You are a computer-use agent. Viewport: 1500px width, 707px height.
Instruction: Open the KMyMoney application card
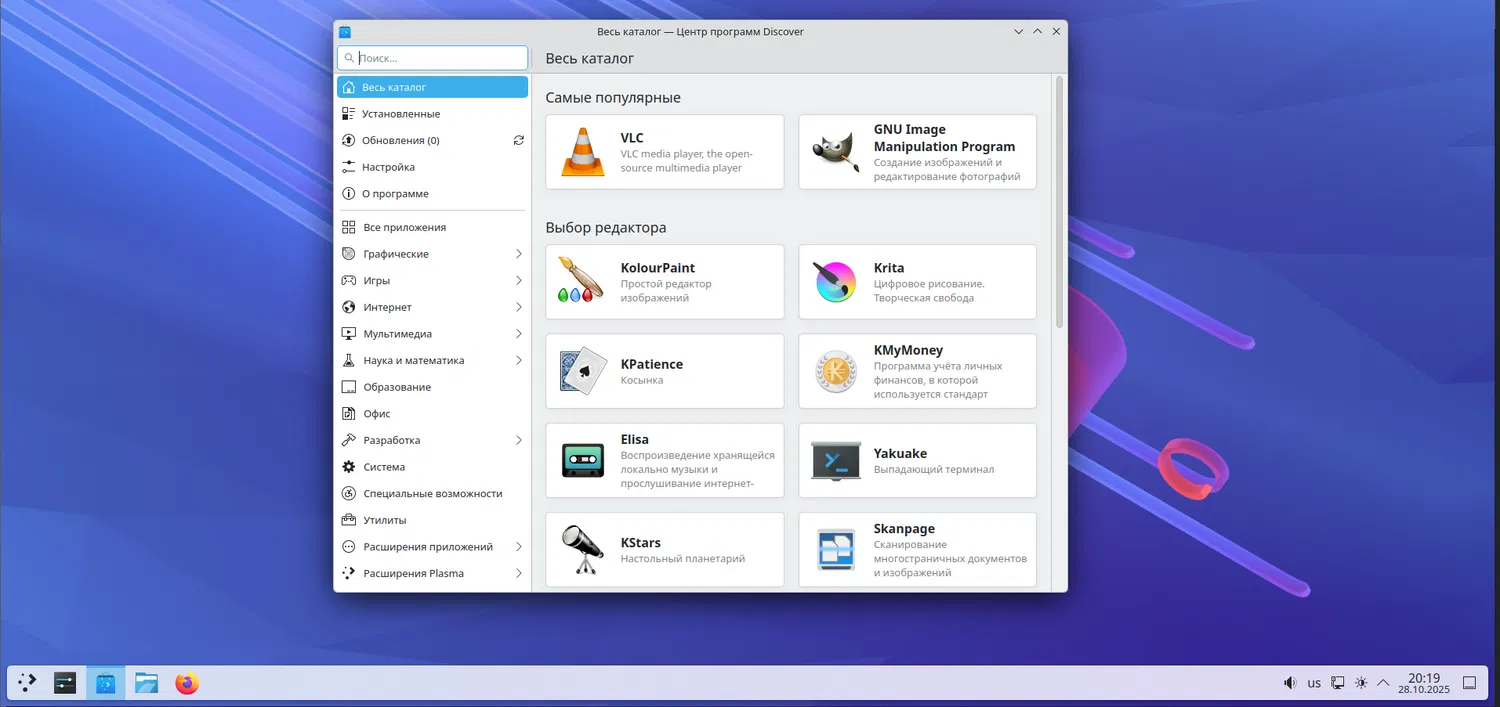click(x=918, y=371)
